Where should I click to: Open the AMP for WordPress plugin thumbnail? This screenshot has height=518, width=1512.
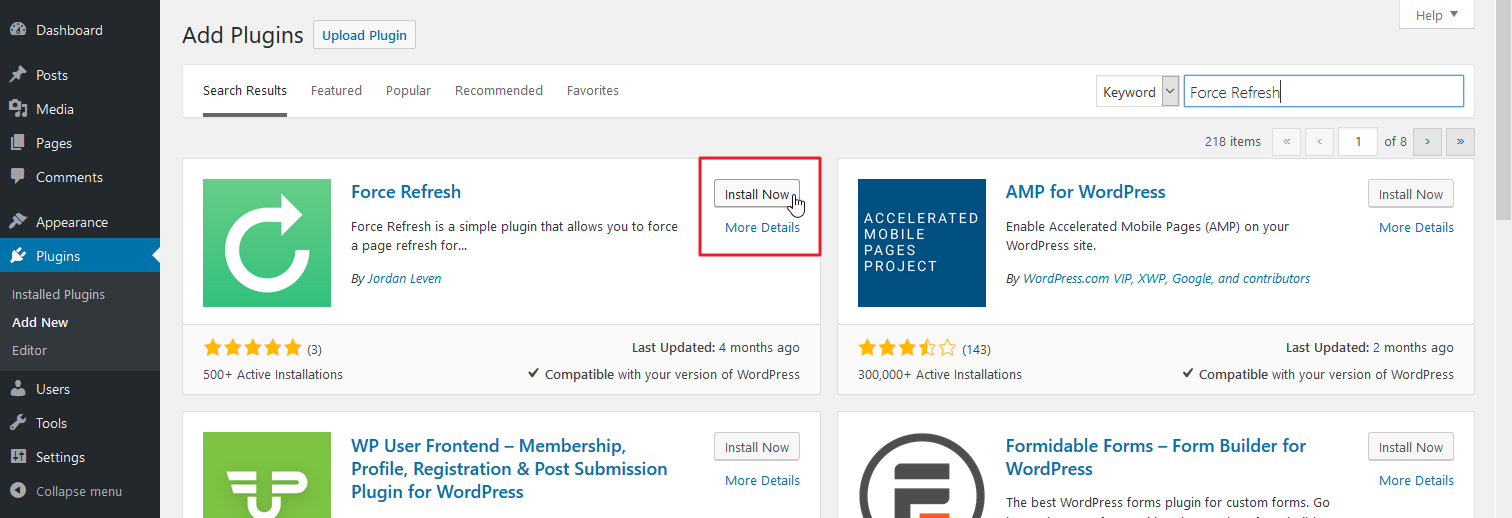tap(922, 243)
